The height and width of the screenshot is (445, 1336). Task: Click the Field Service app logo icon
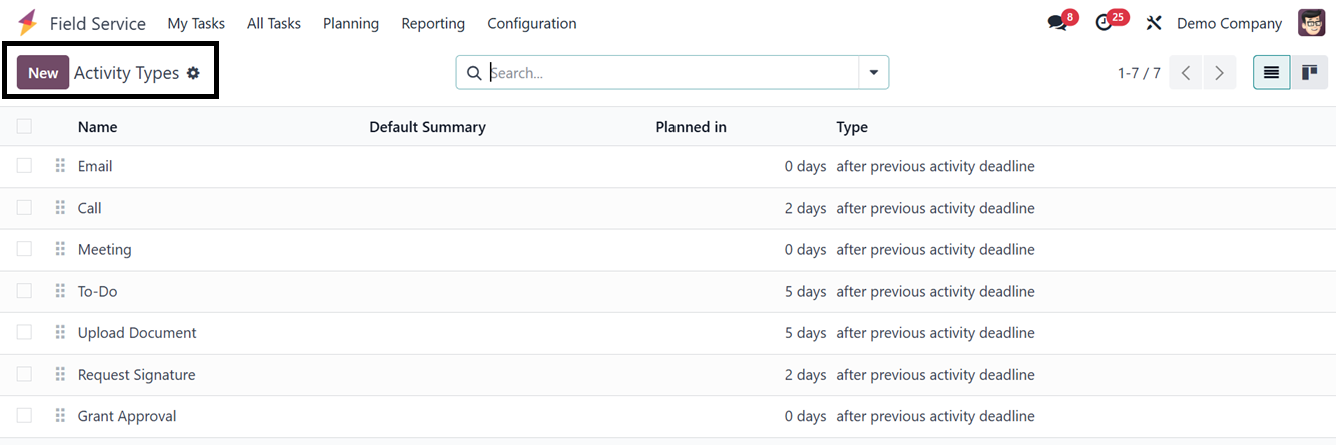27,23
